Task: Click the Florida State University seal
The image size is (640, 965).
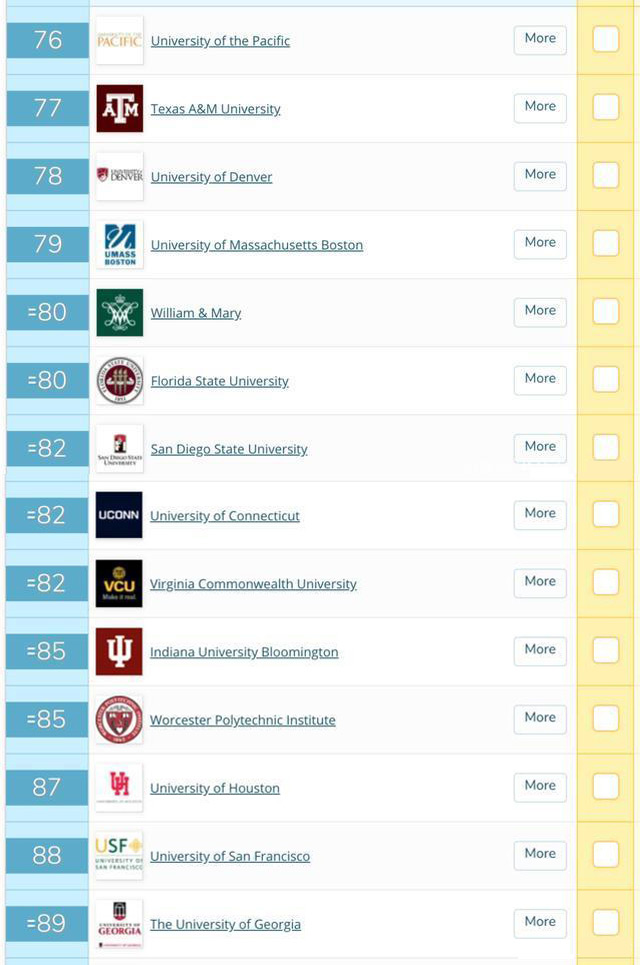Action: tap(119, 380)
